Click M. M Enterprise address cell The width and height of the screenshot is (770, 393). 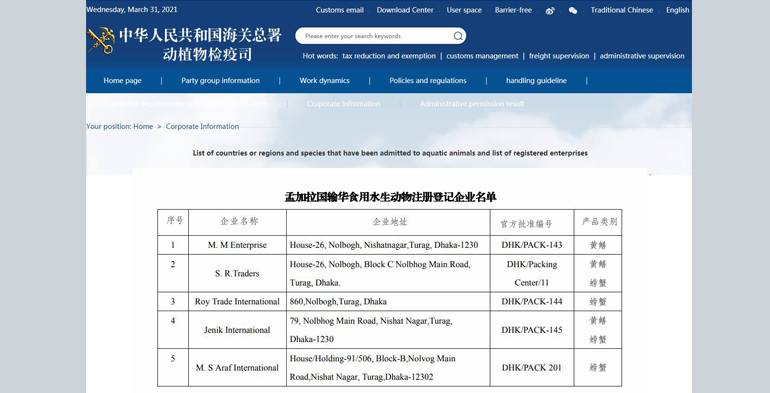388,245
